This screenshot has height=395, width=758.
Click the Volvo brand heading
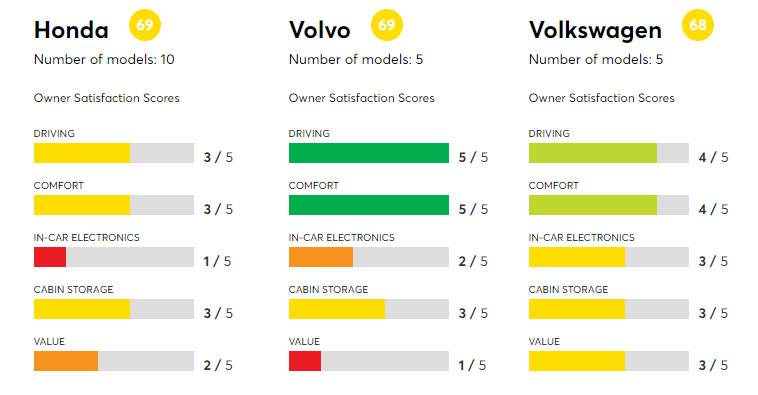320,30
